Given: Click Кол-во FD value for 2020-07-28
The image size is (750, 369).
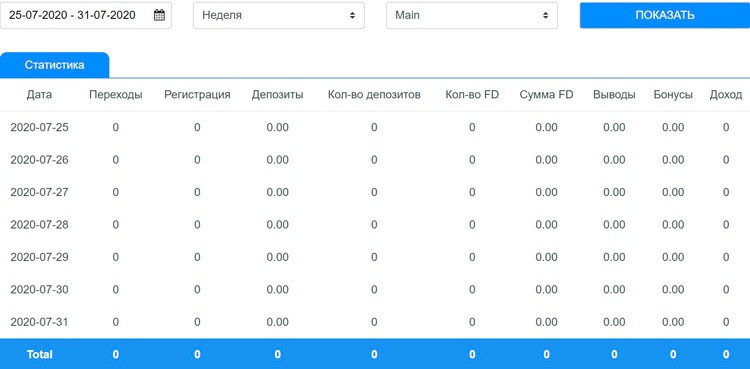Looking at the screenshot, I should click(x=472, y=224).
